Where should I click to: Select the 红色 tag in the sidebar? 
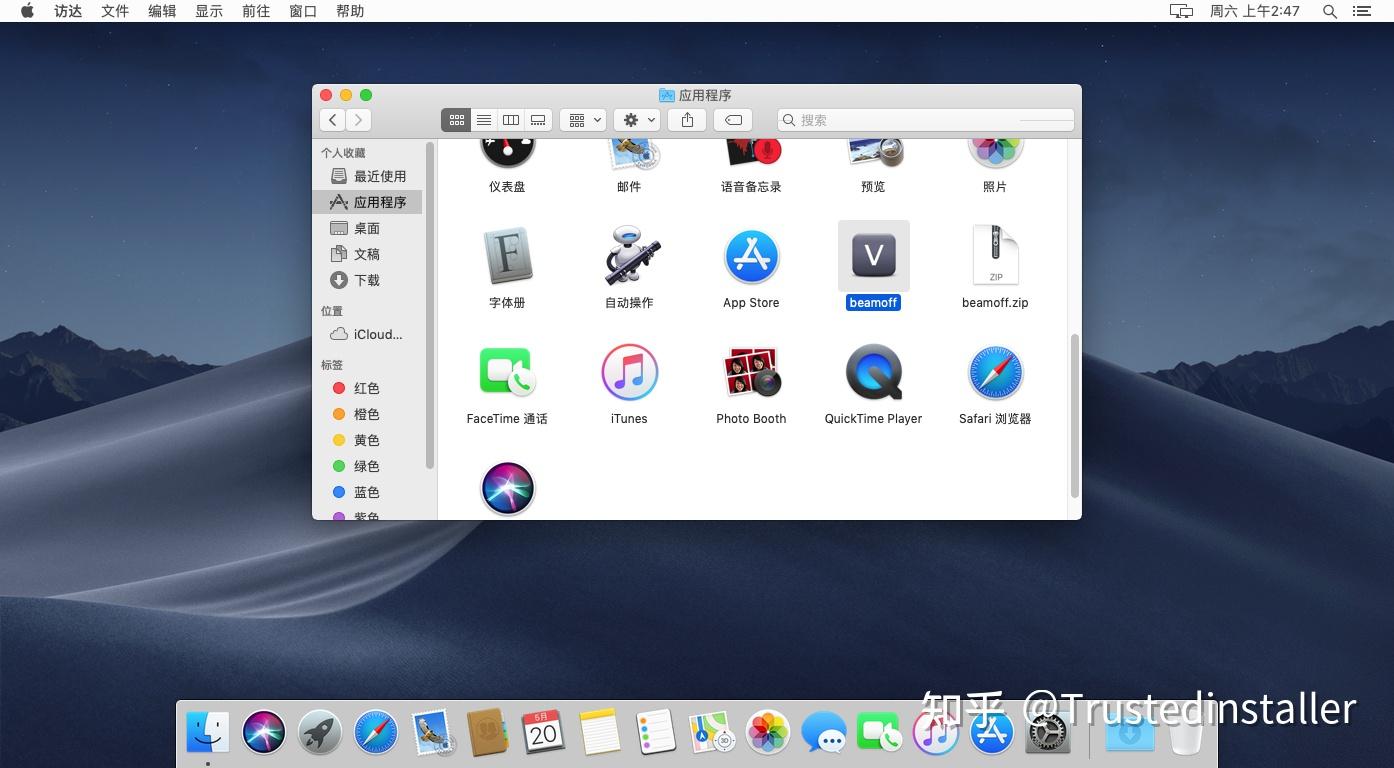coord(366,388)
